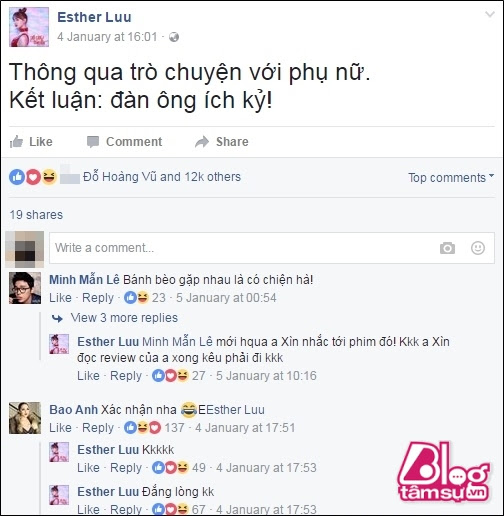
Task: Click in the Write a comment field
Action: click(x=272, y=248)
